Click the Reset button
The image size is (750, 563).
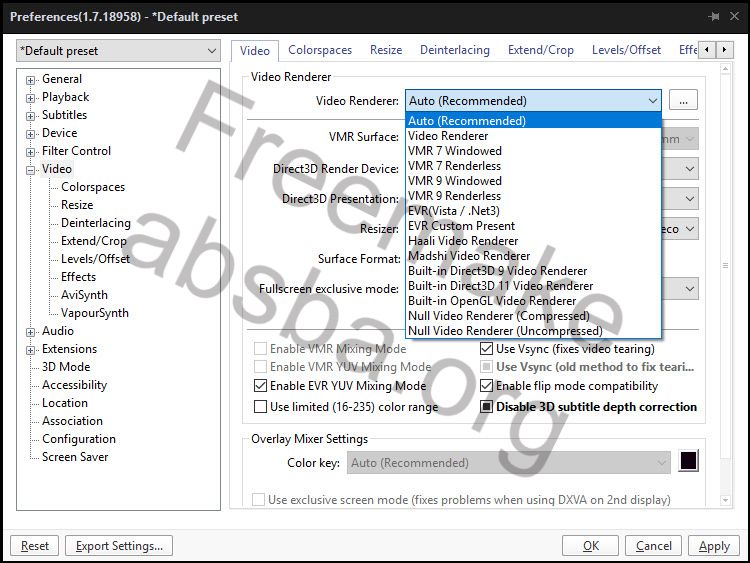click(34, 546)
